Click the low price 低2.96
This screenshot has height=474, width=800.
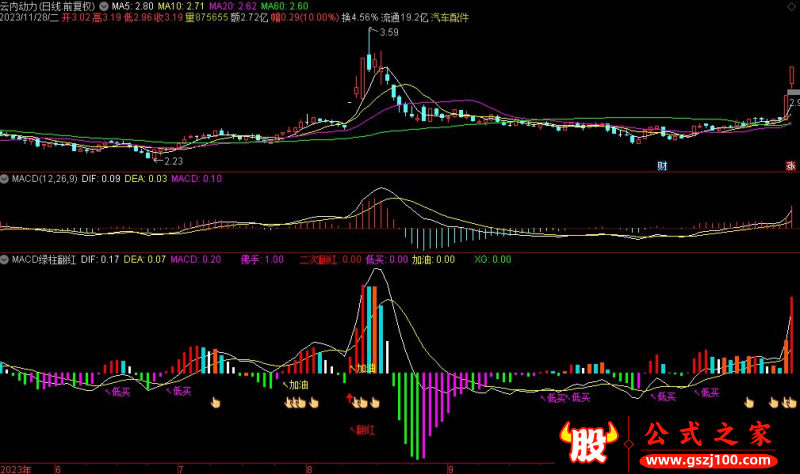click(138, 17)
